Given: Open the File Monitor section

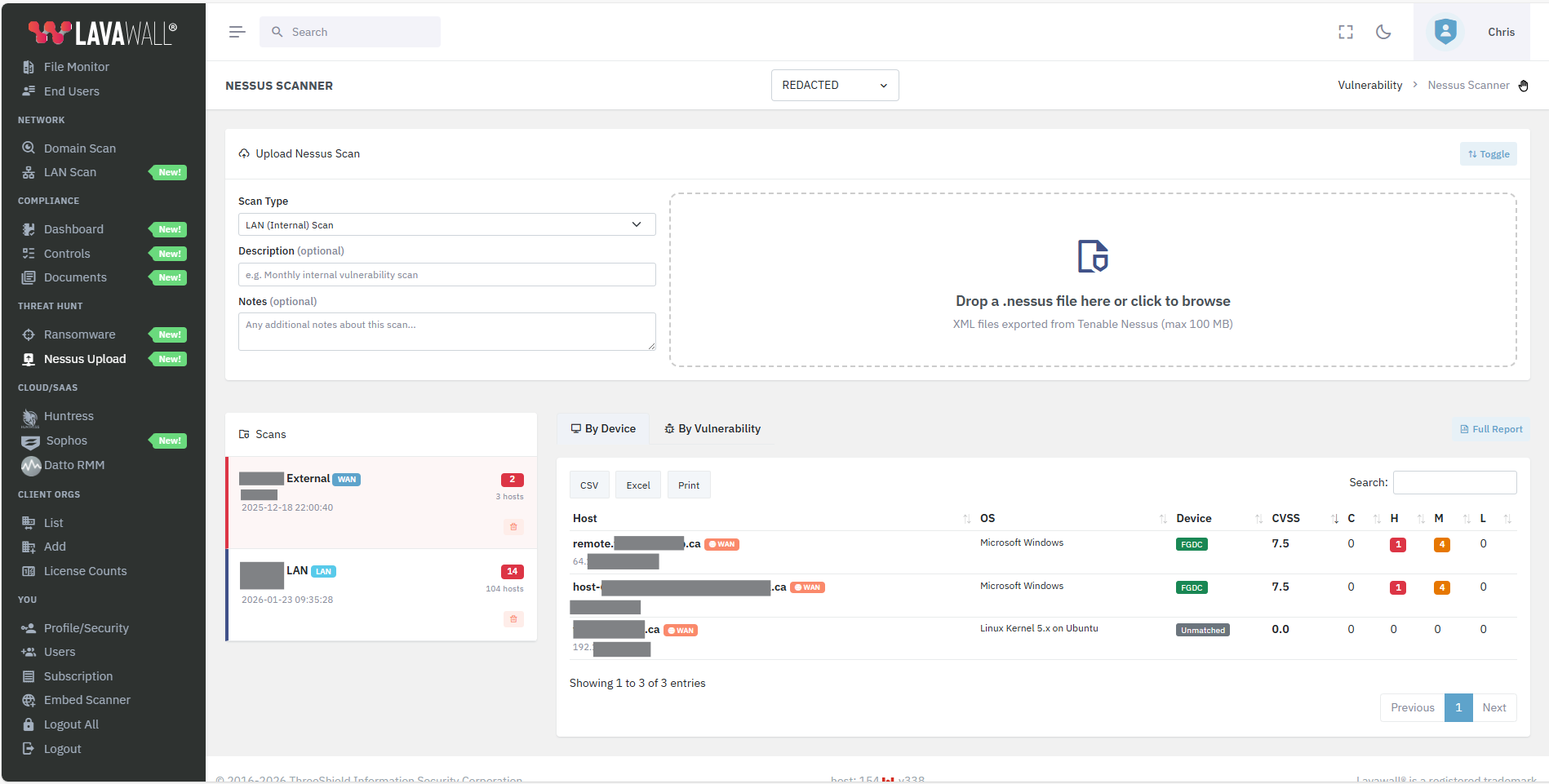Looking at the screenshot, I should click(x=76, y=66).
